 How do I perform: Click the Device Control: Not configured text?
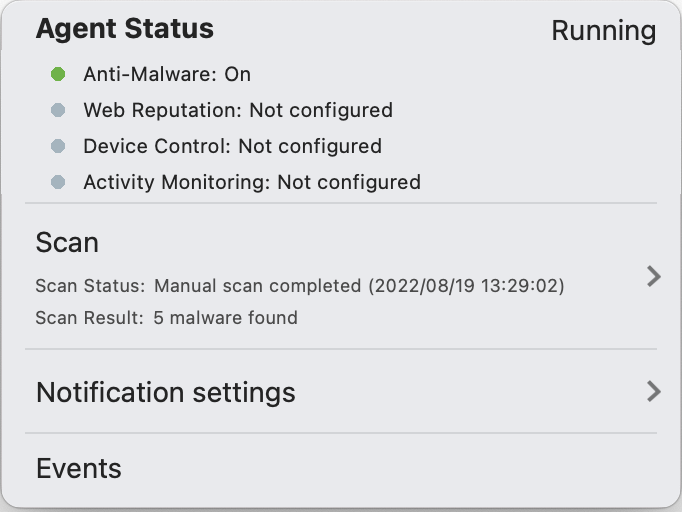(232, 146)
